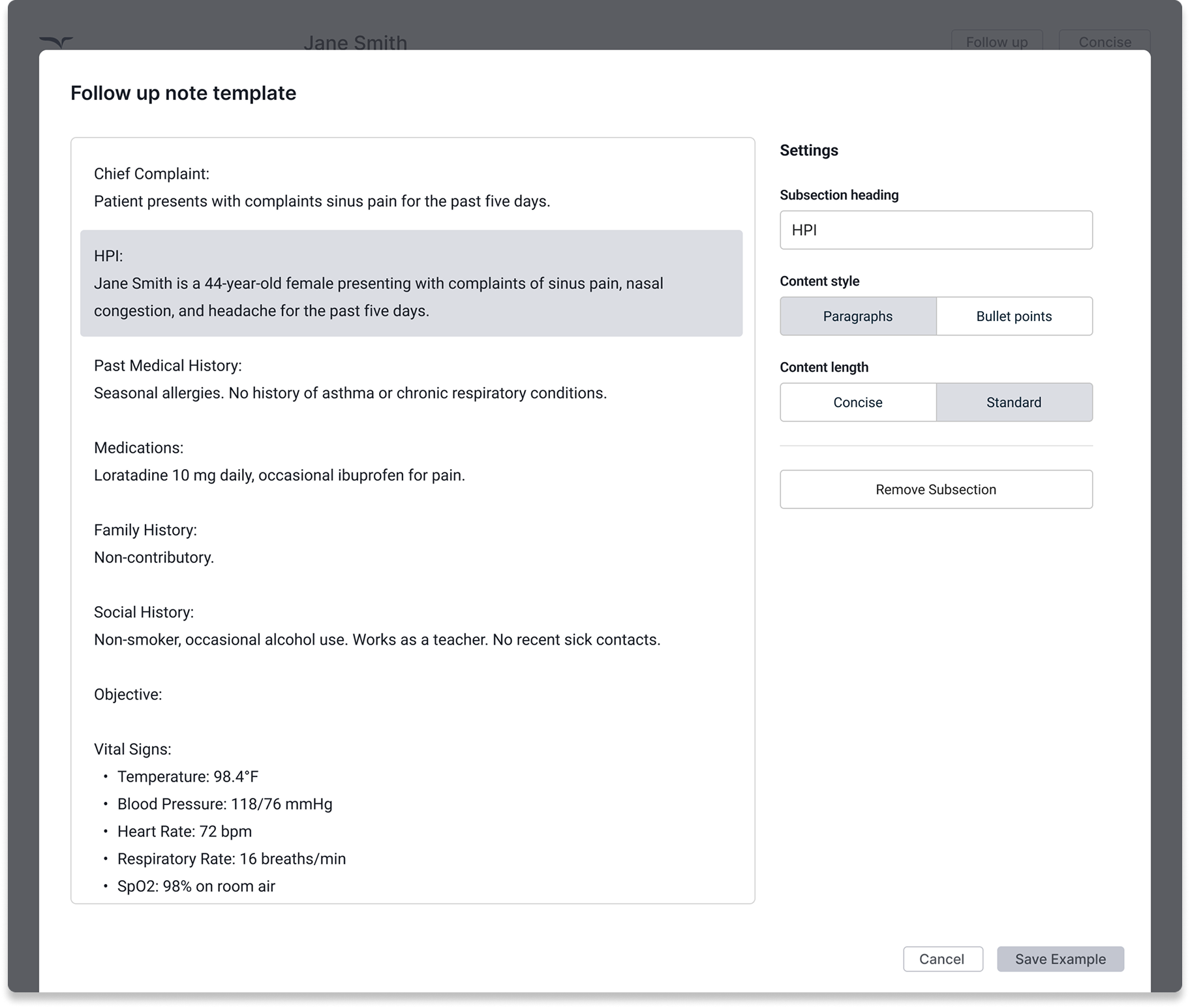Click Follow up note template title
The width and height of the screenshot is (1190, 1008).
tap(183, 93)
